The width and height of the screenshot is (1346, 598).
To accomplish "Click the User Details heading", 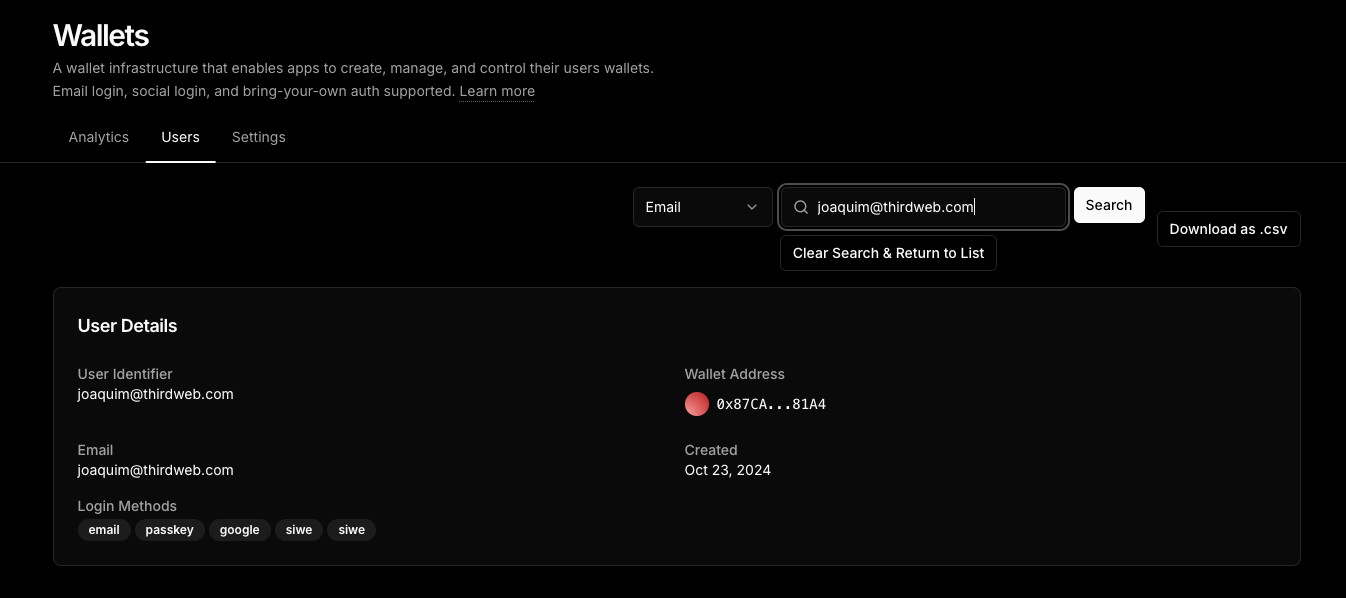I will 127,326.
